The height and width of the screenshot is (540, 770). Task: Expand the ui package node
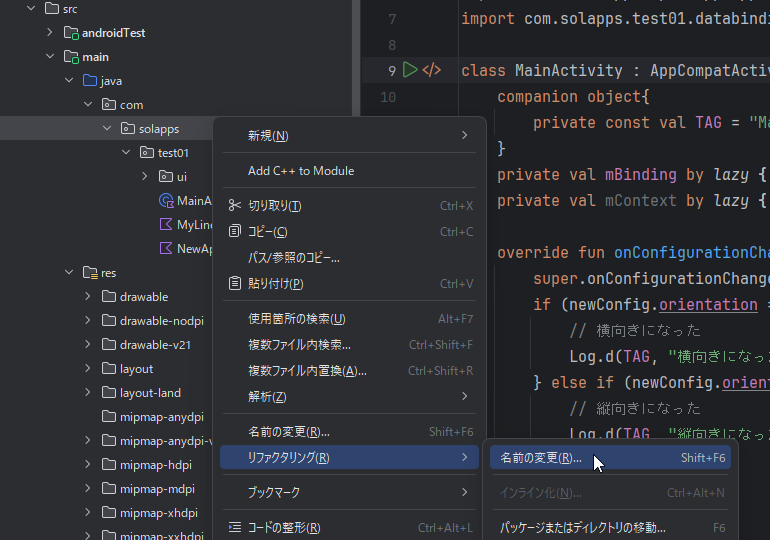click(145, 177)
